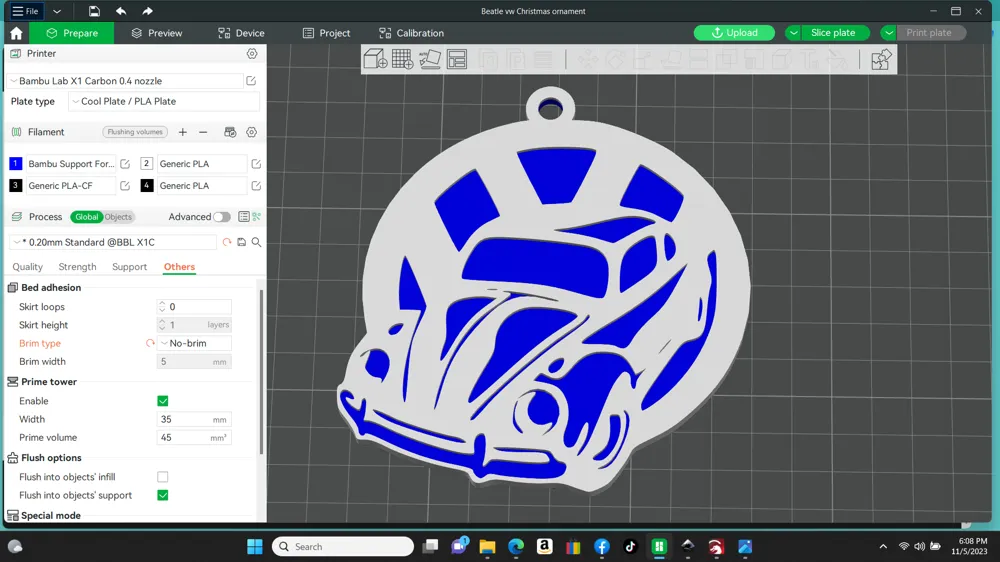This screenshot has height=562, width=1000.
Task: Undo the last action
Action: pyautogui.click(x=121, y=11)
